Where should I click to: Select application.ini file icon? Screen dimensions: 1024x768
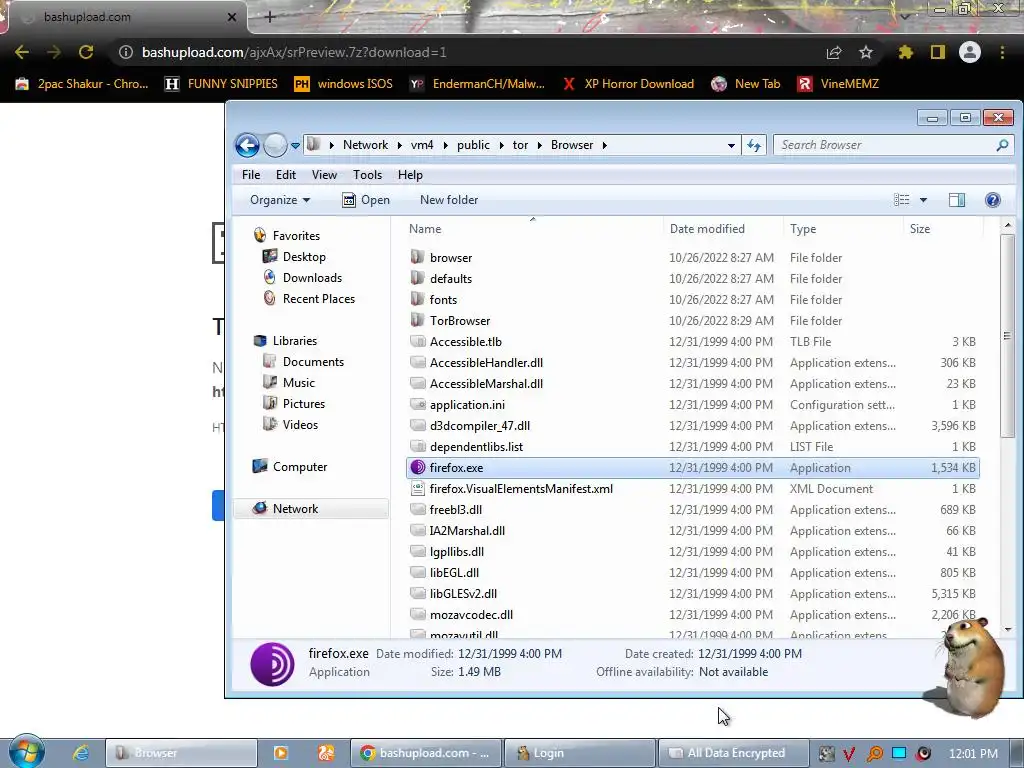pos(417,404)
